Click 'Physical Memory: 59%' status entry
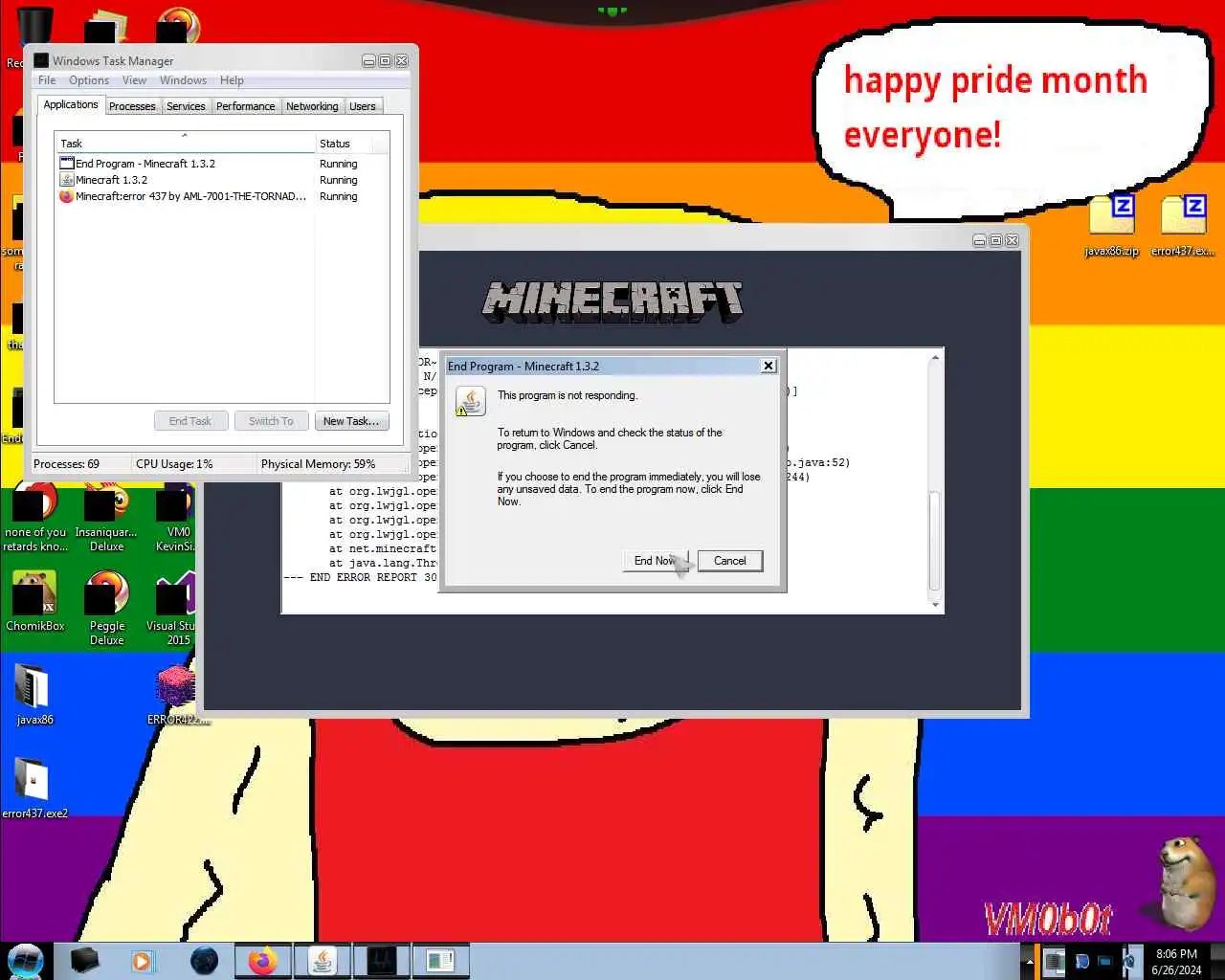 (x=318, y=464)
